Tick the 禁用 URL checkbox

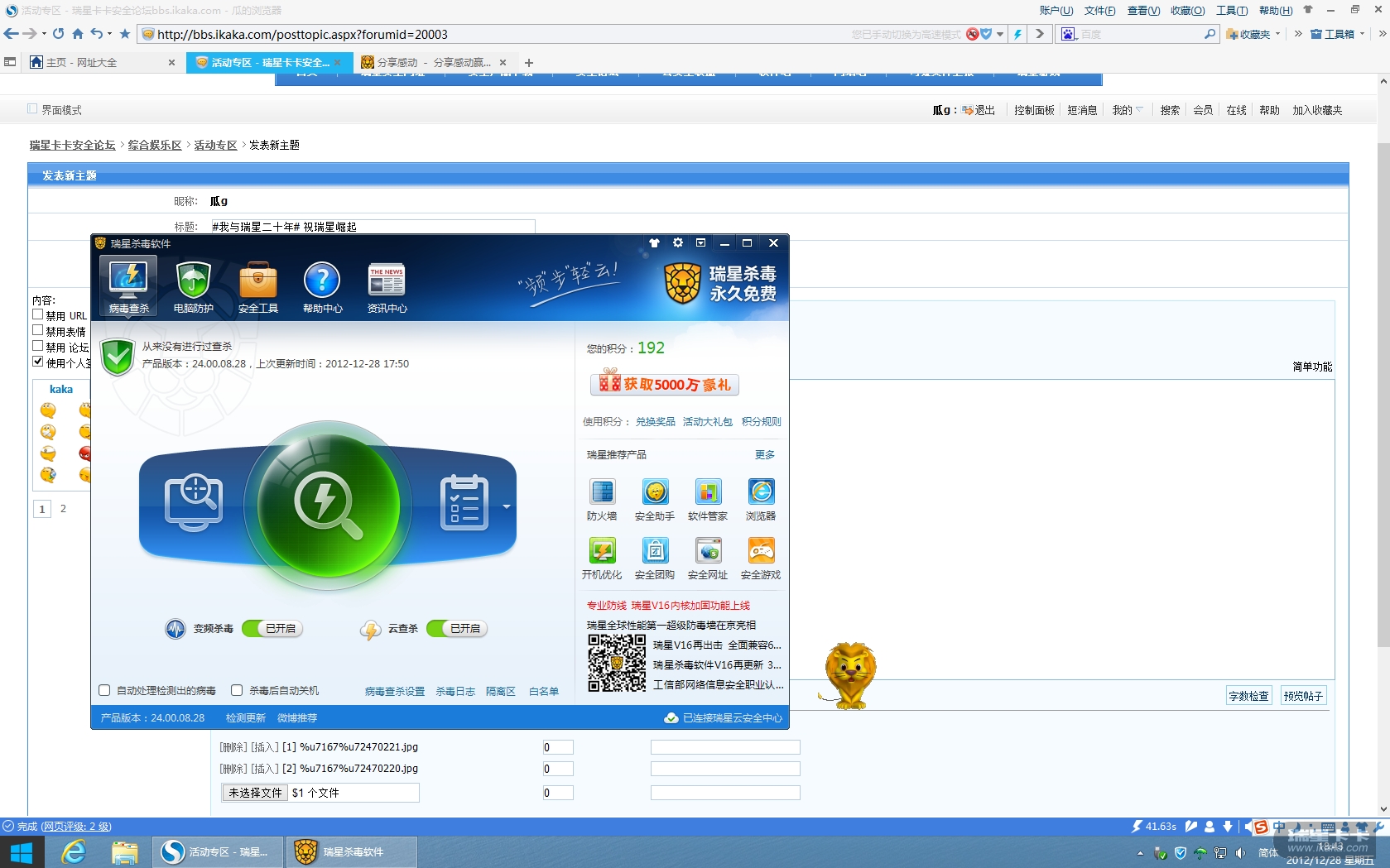pos(37,314)
